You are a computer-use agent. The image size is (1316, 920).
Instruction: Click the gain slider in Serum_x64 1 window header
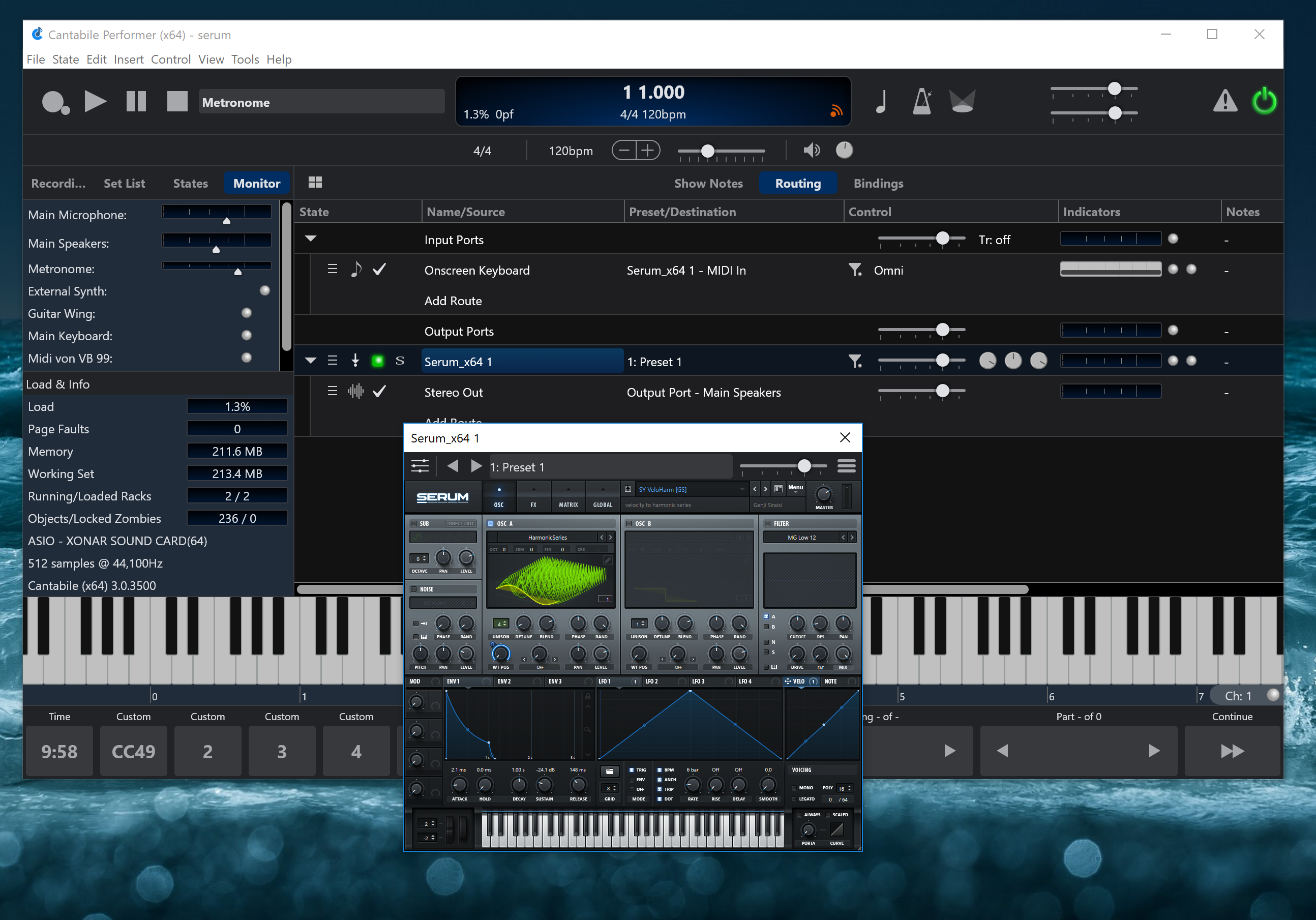(783, 466)
